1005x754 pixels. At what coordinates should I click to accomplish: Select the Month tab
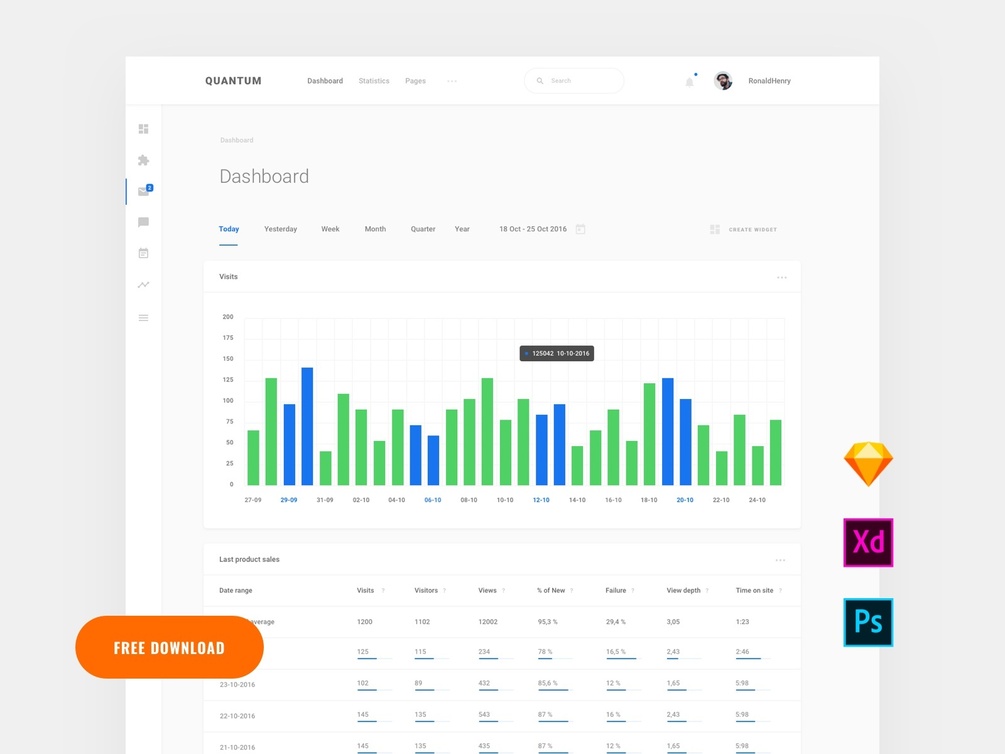375,229
